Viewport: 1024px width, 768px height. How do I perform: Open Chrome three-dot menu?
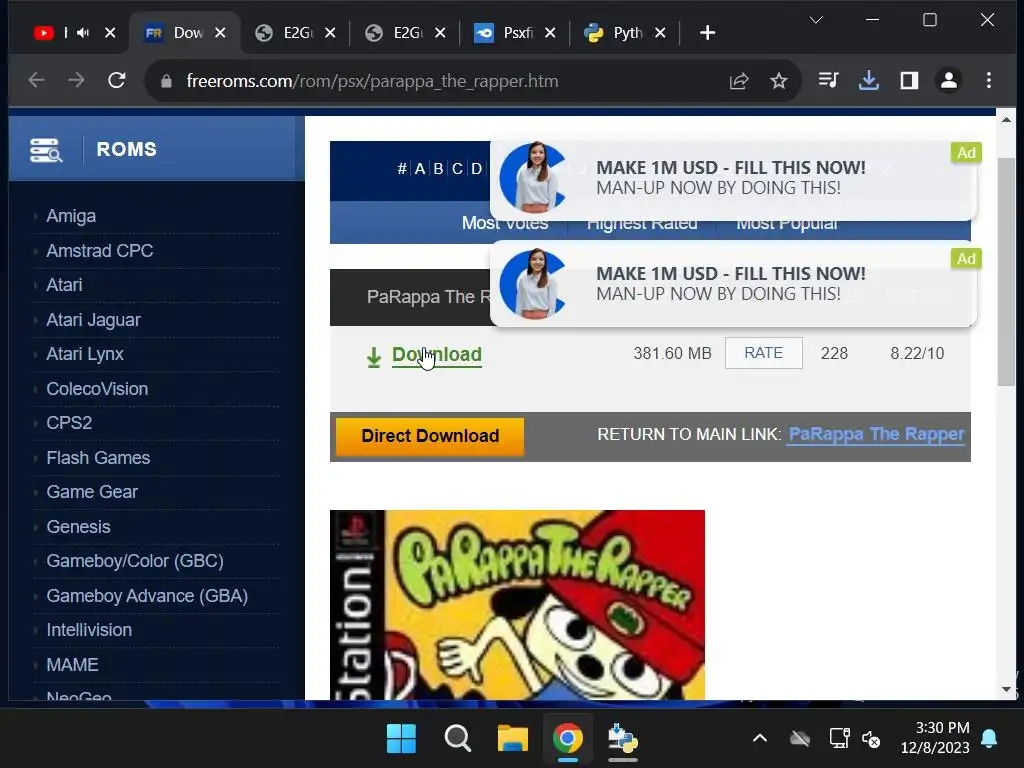point(989,80)
